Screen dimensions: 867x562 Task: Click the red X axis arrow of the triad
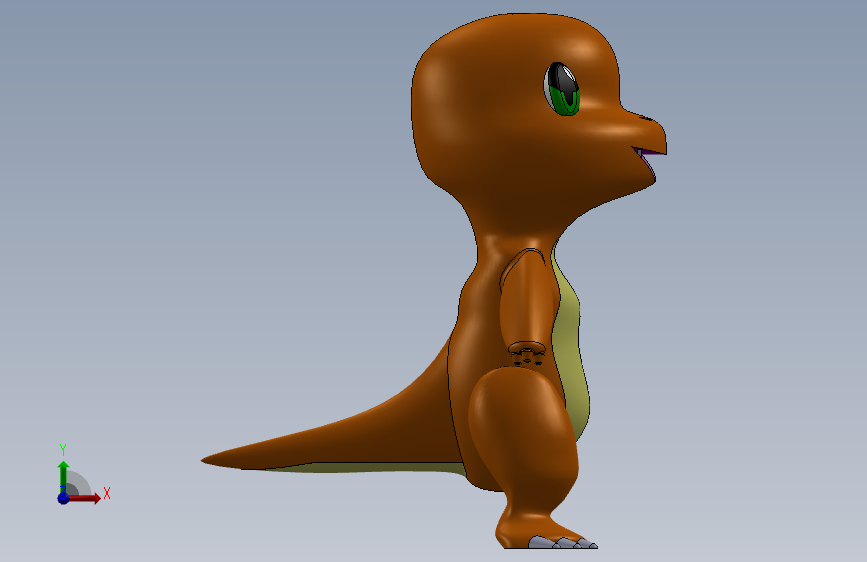tap(84, 498)
